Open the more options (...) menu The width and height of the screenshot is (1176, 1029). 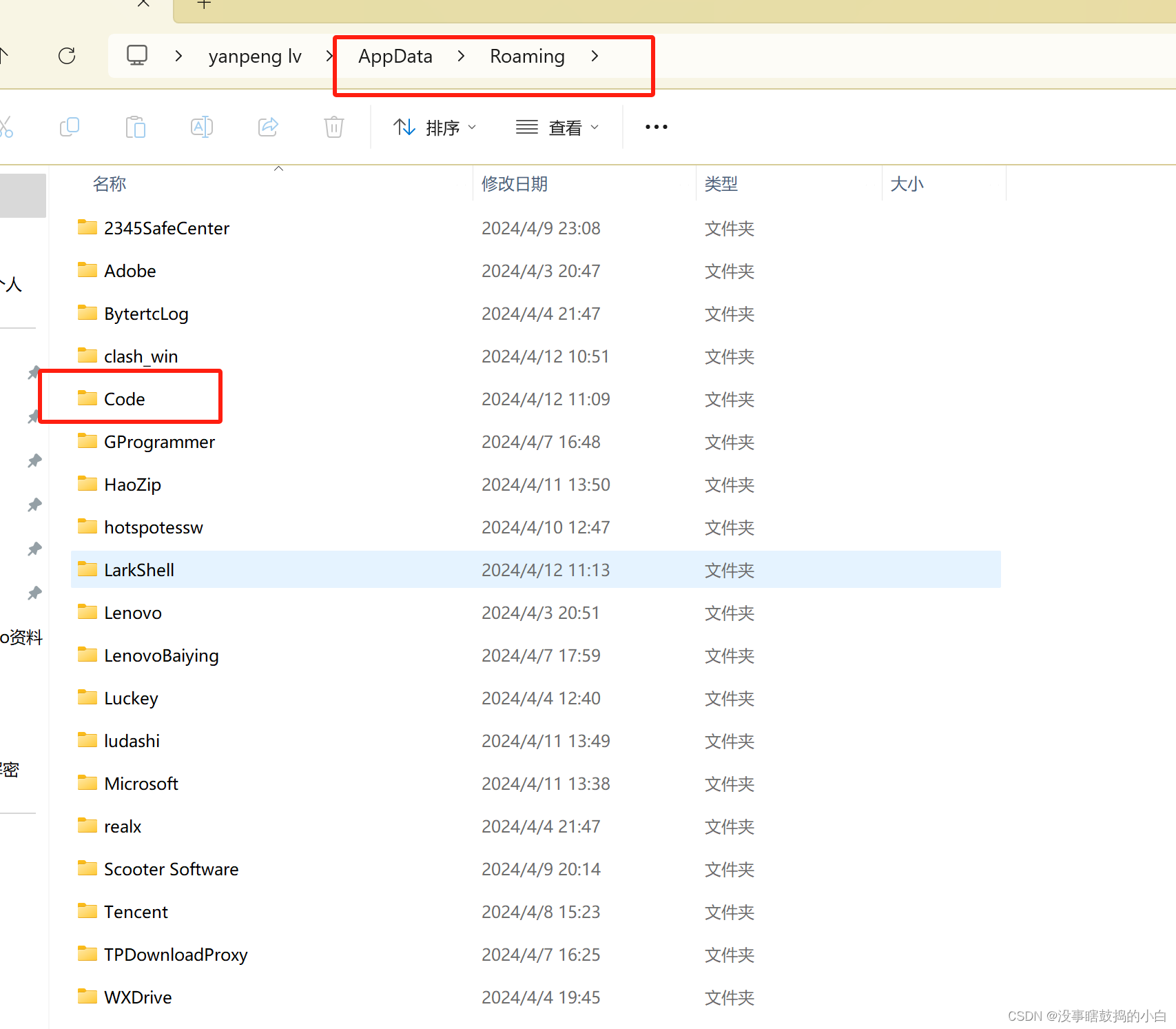click(655, 127)
